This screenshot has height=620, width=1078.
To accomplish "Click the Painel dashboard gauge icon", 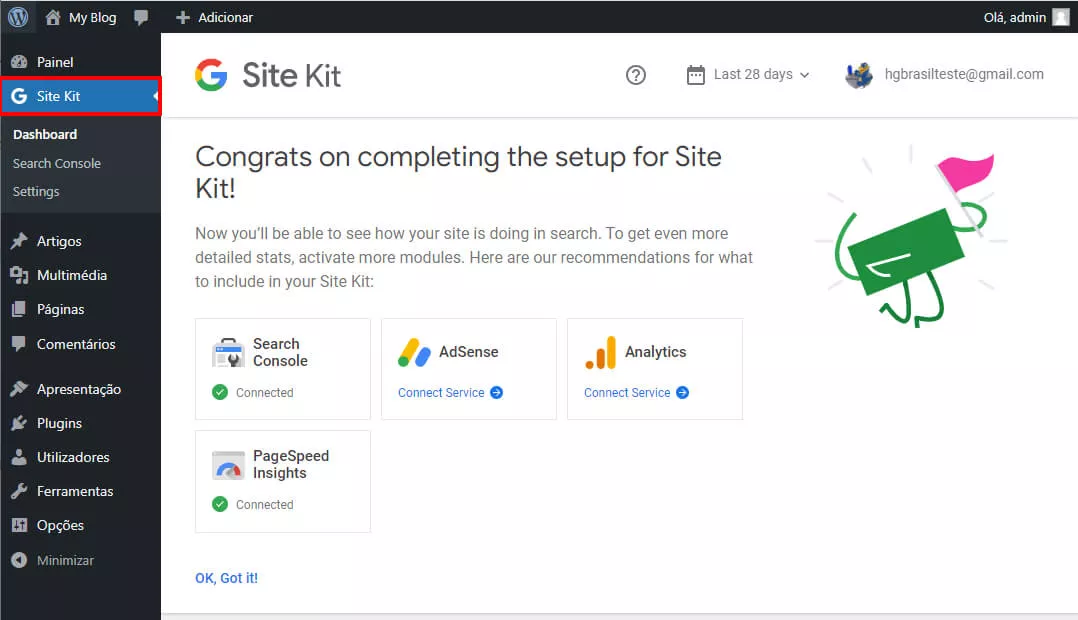I will (x=19, y=62).
